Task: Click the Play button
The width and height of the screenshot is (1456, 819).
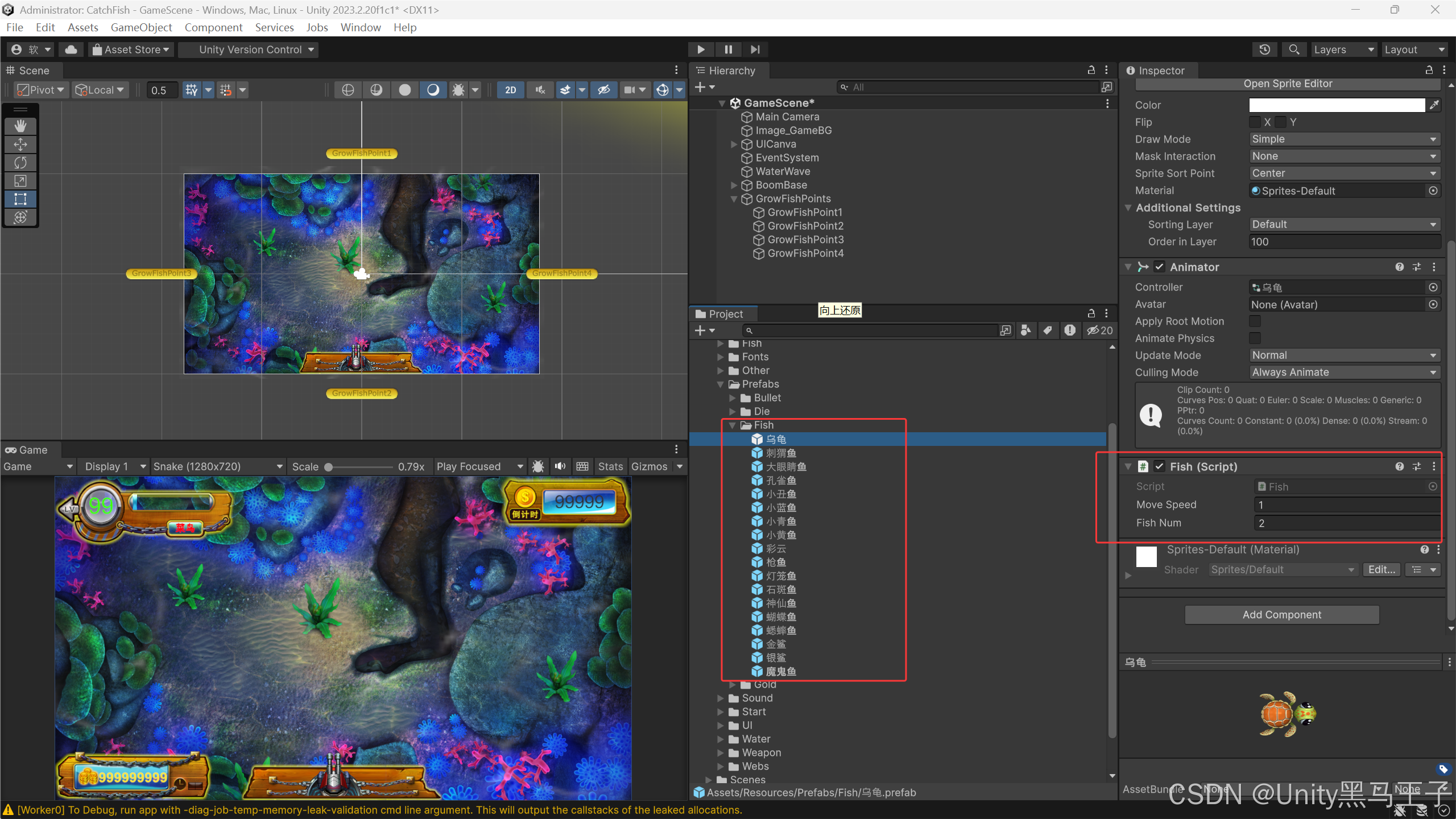Action: pos(701,49)
